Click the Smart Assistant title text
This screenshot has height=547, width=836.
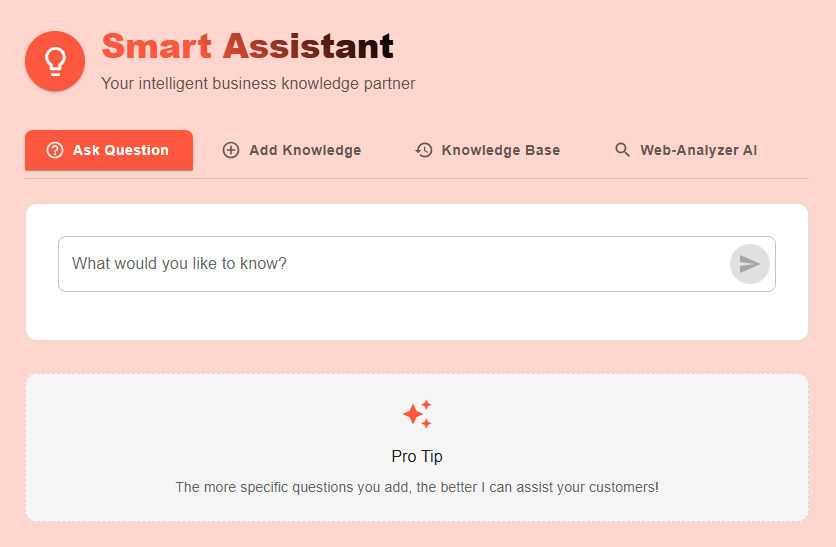click(247, 46)
